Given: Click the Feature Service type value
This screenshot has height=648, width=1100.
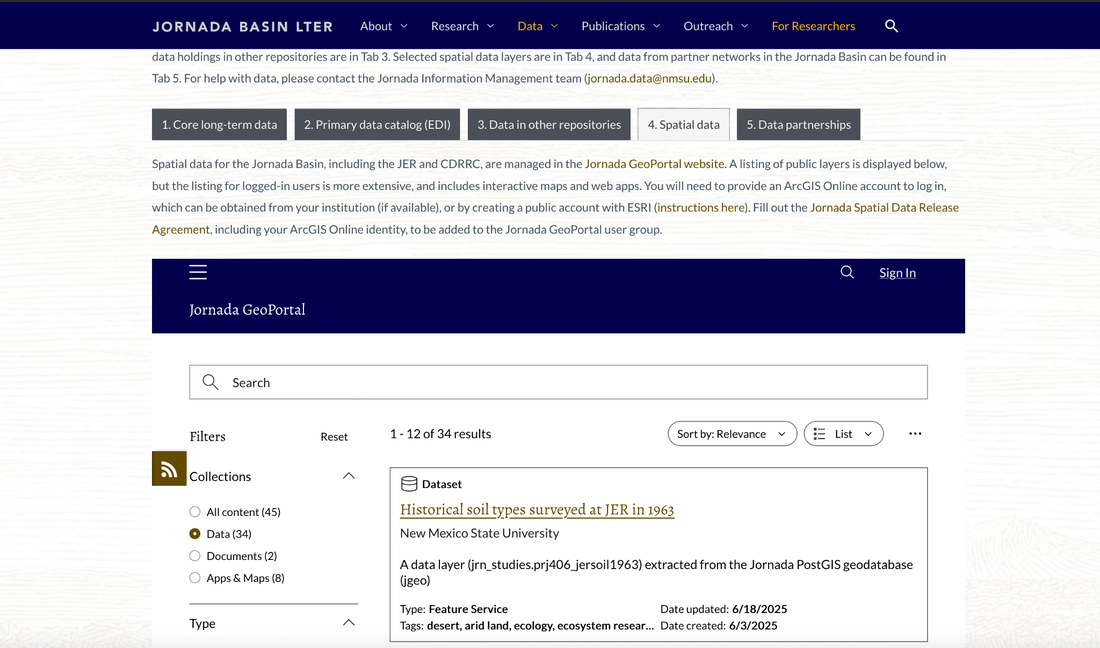Looking at the screenshot, I should click(468, 609).
